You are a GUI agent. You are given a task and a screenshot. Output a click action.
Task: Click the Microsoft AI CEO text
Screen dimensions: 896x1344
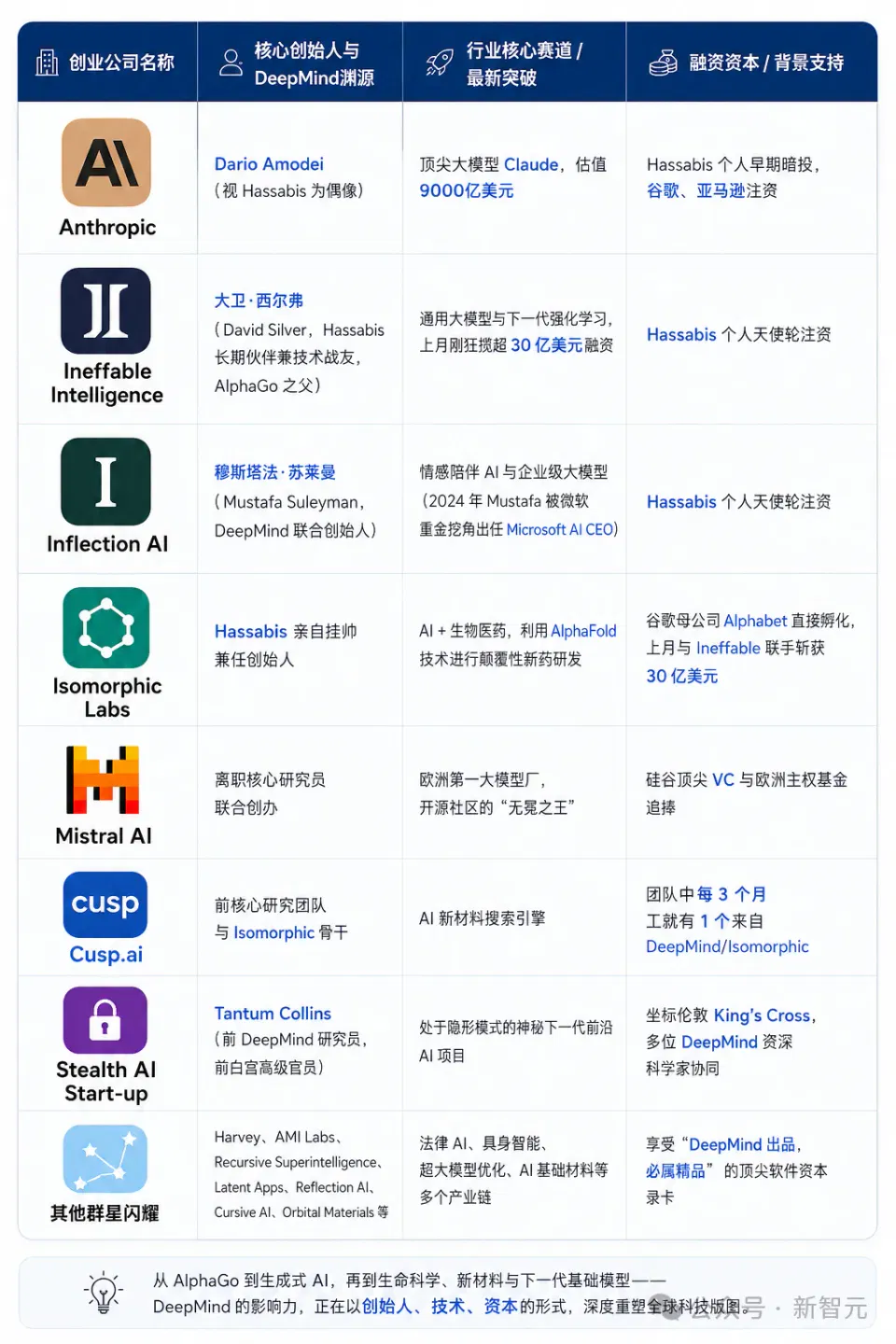tap(559, 529)
